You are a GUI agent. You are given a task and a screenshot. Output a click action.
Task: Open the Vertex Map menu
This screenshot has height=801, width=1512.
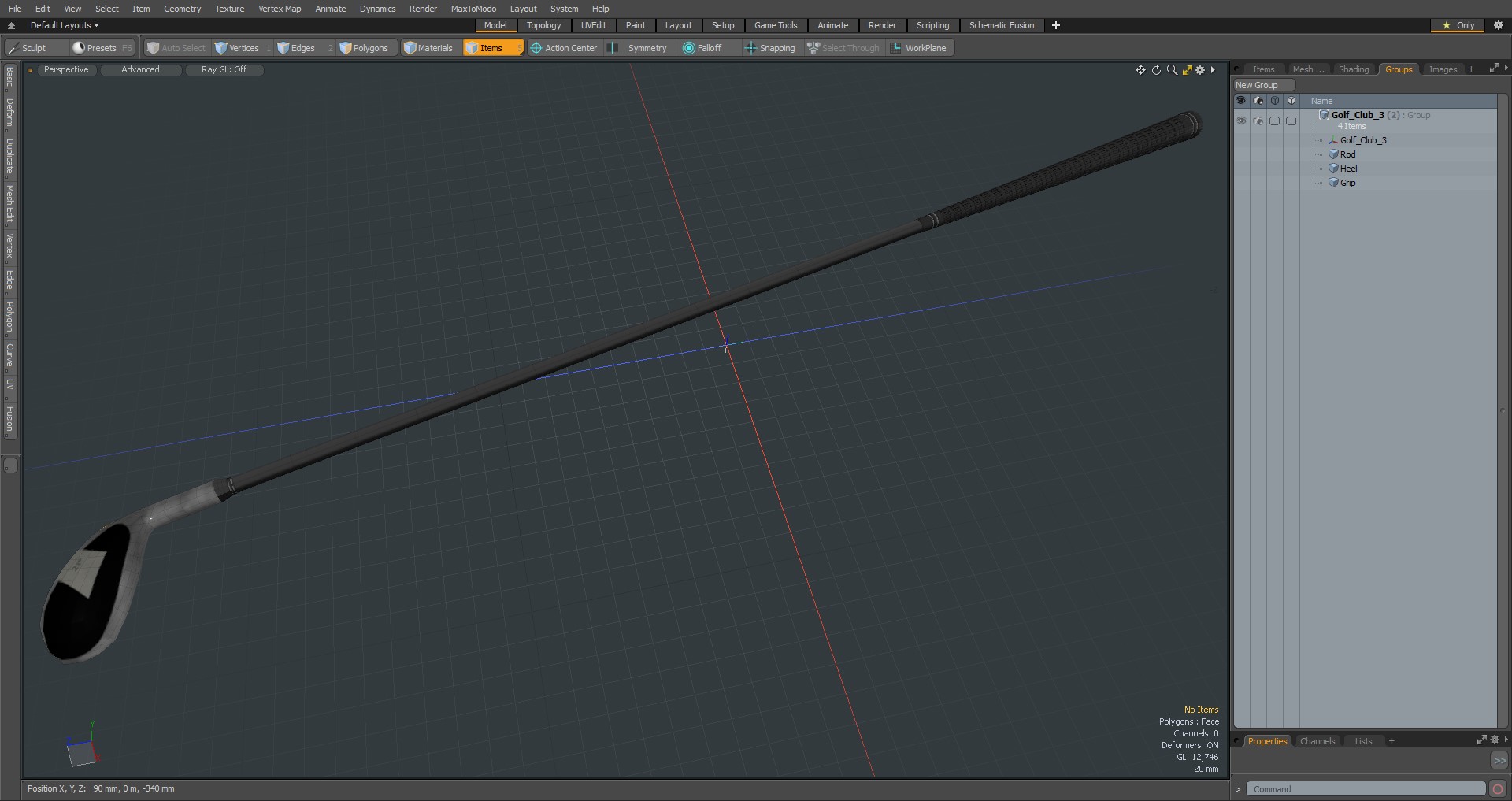coord(280,9)
